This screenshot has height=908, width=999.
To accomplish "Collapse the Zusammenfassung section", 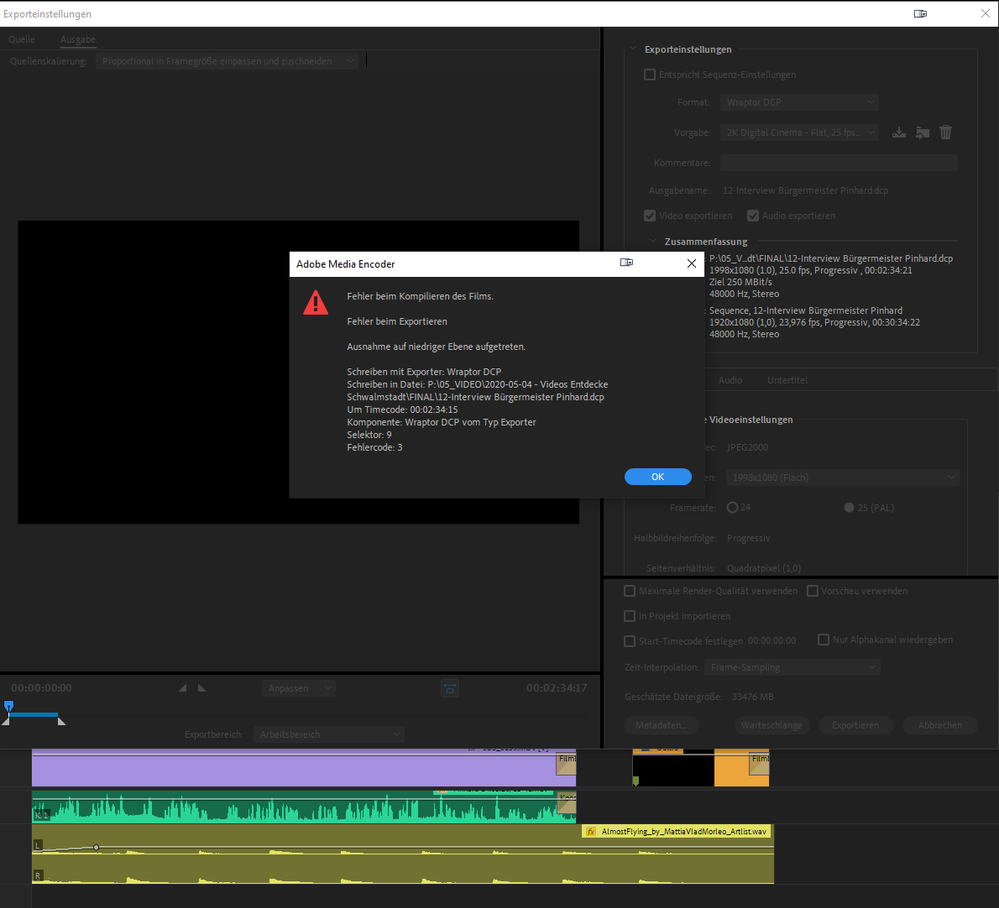I will coord(652,241).
